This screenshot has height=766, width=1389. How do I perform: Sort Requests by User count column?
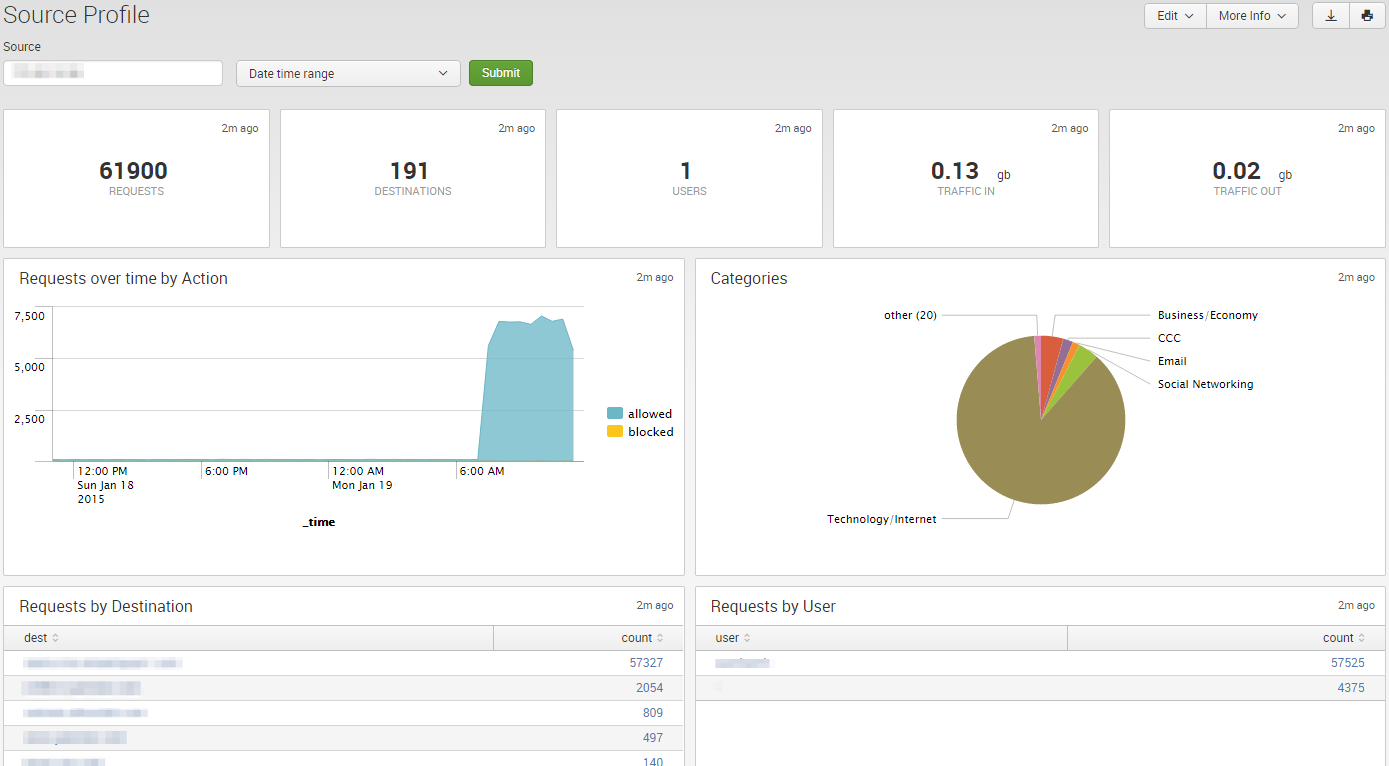[x=1343, y=638]
